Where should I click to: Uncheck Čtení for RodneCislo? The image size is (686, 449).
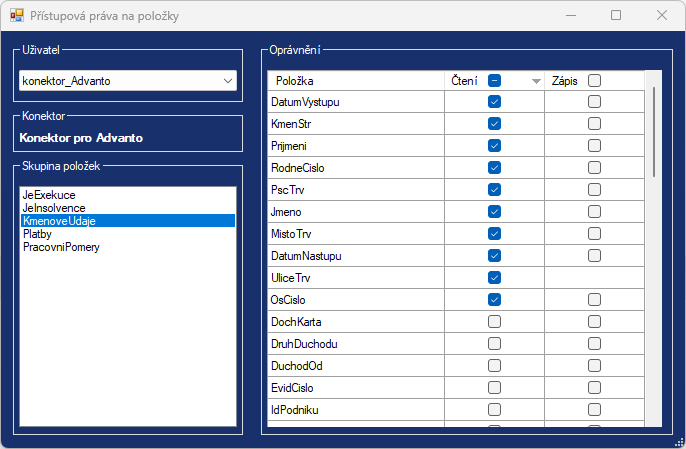(x=494, y=168)
